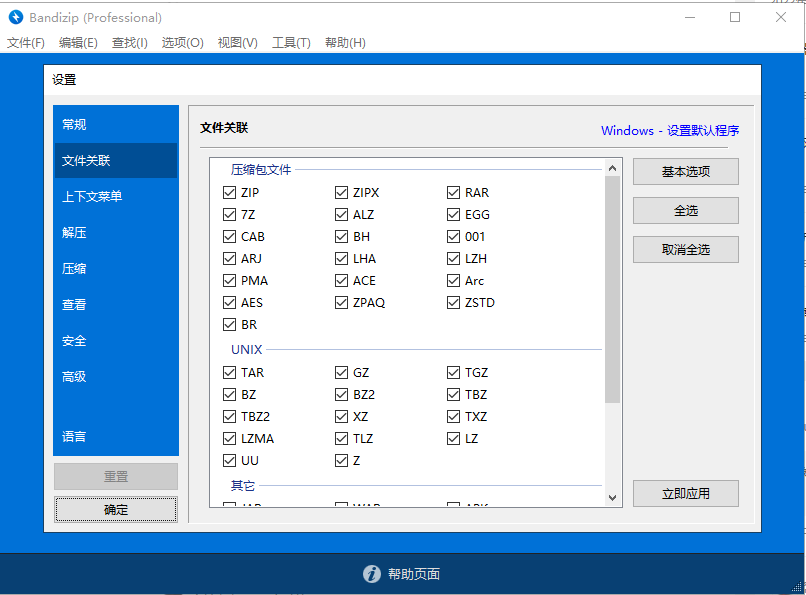Image resolution: width=806 pixels, height=595 pixels.
Task: Click the Bandizip logo icon in title bar
Action: pyautogui.click(x=16, y=17)
